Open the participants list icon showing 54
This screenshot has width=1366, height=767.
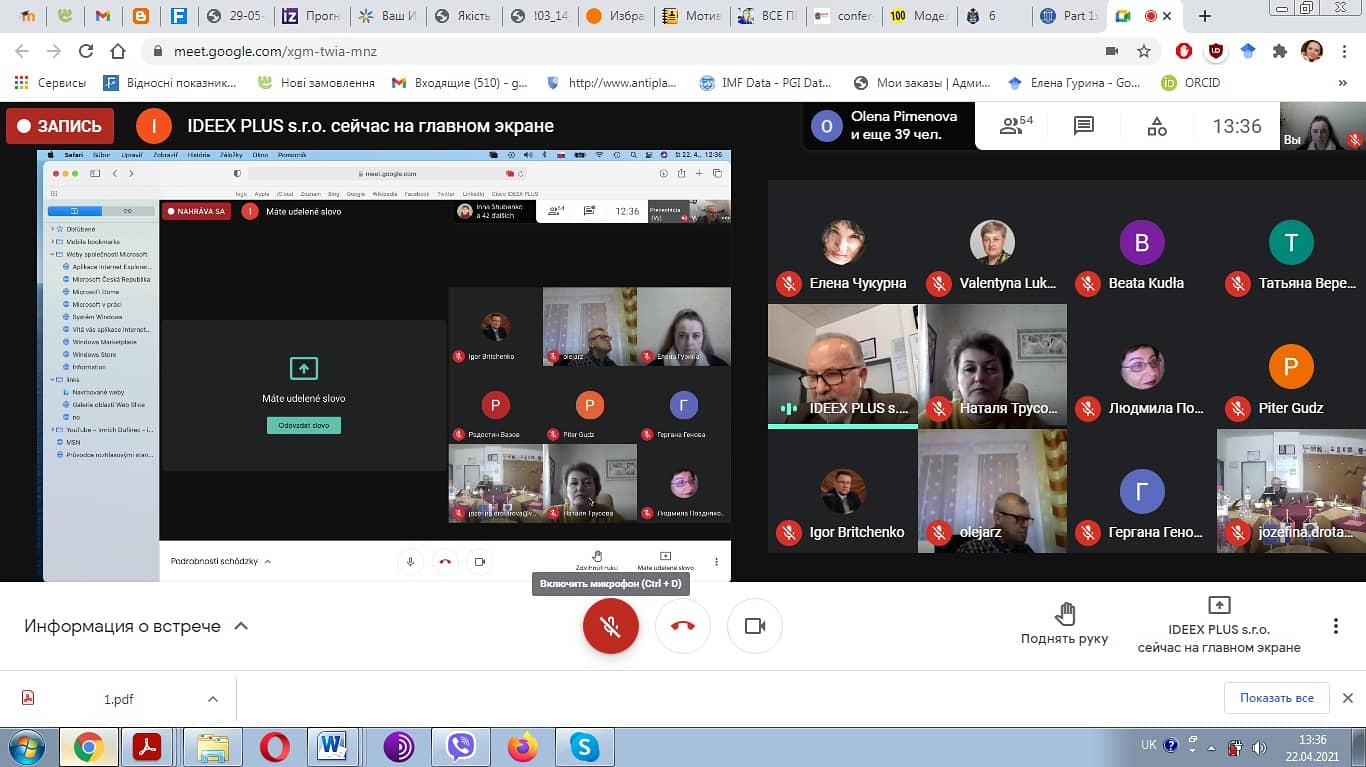(x=1017, y=126)
